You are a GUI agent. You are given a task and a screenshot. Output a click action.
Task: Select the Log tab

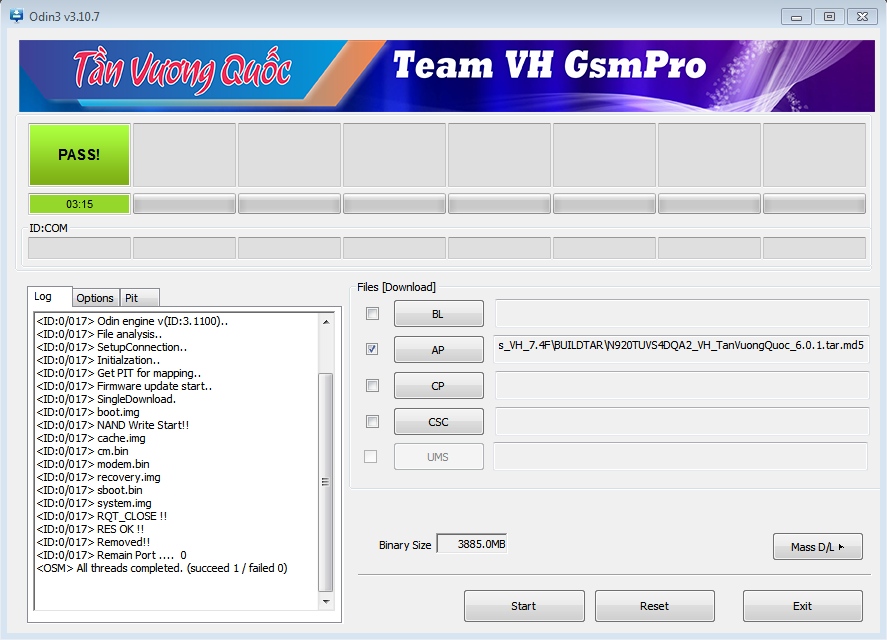[43, 297]
